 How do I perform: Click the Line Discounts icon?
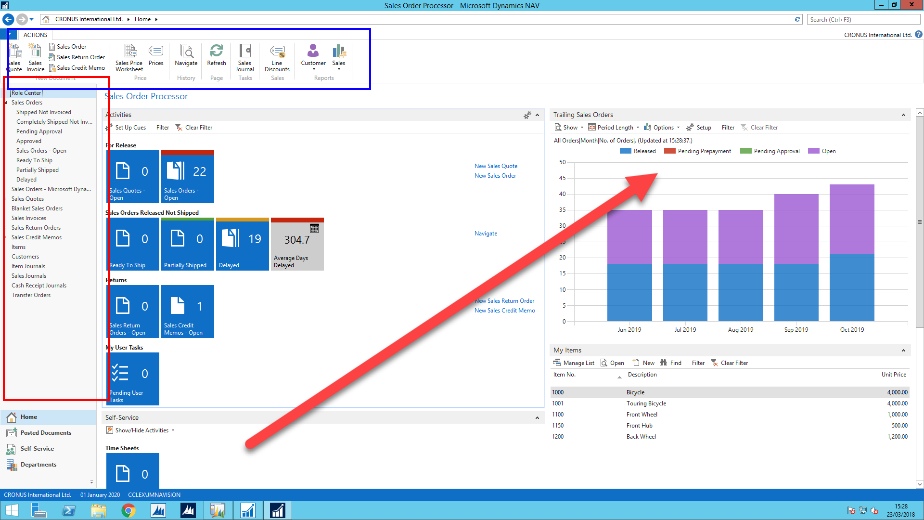(x=278, y=54)
